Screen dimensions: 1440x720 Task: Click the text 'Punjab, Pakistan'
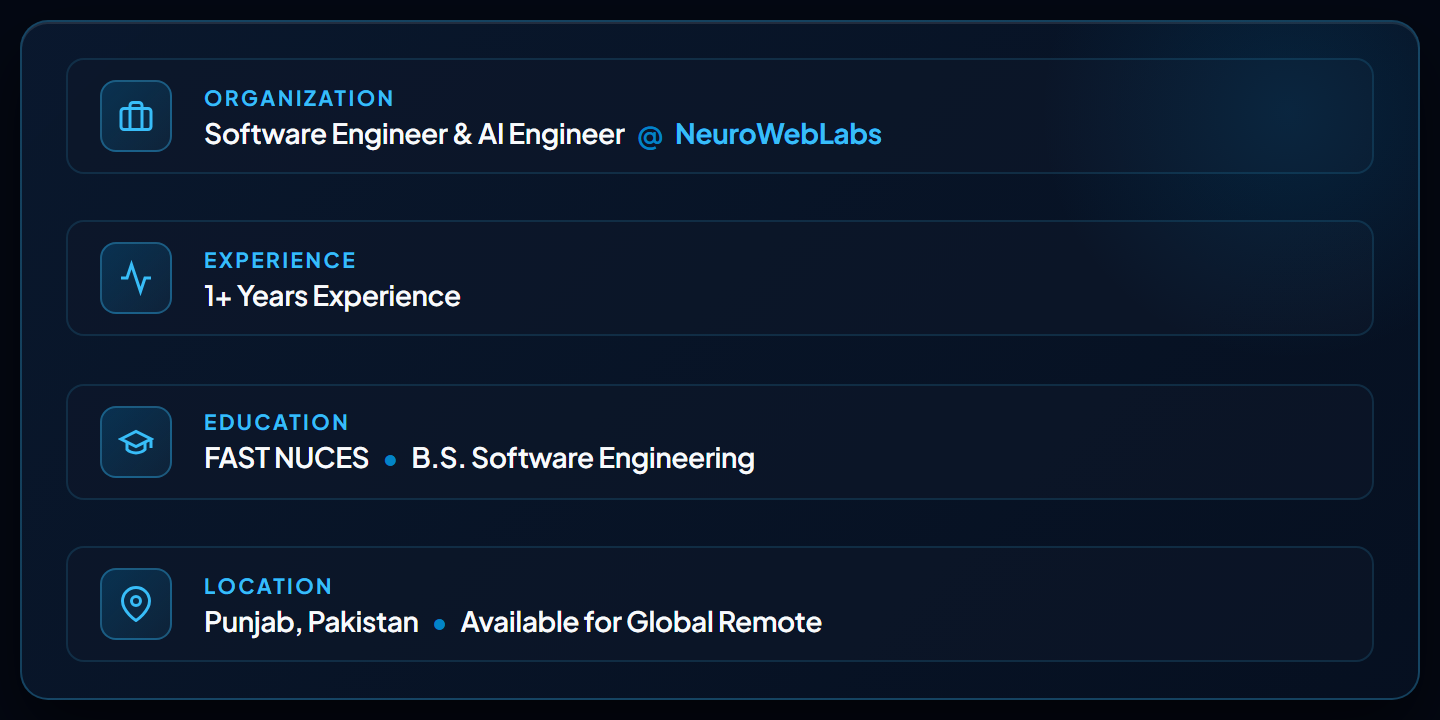tap(311, 622)
